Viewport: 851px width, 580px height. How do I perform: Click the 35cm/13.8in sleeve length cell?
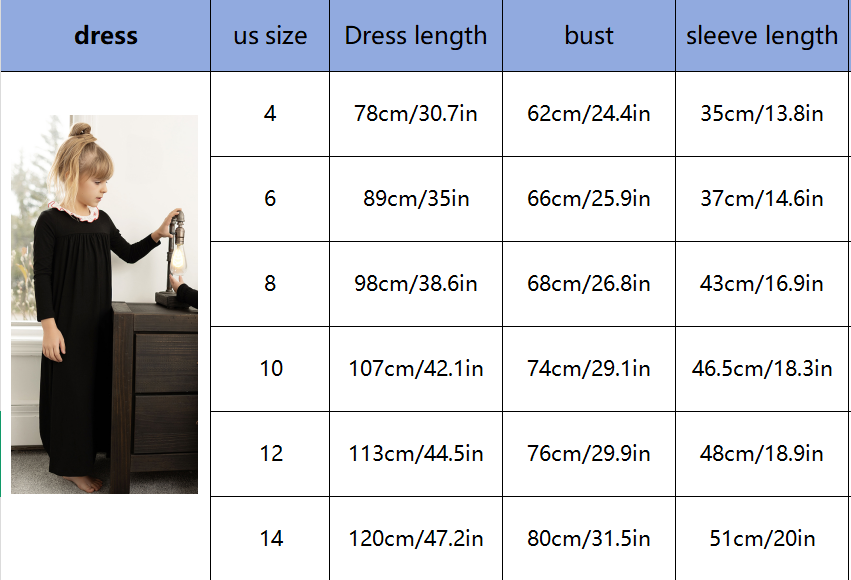click(x=762, y=114)
